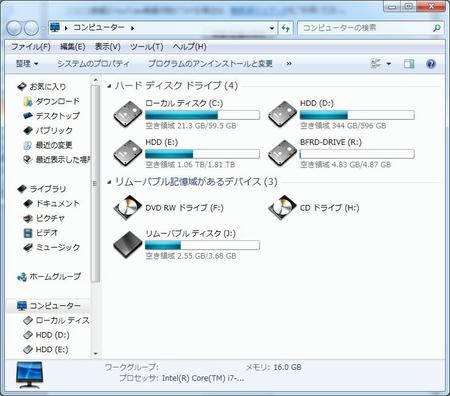This screenshot has width=450, height=396.
Task: Click the メモリ: 16.0 GB text
Action: point(273,367)
